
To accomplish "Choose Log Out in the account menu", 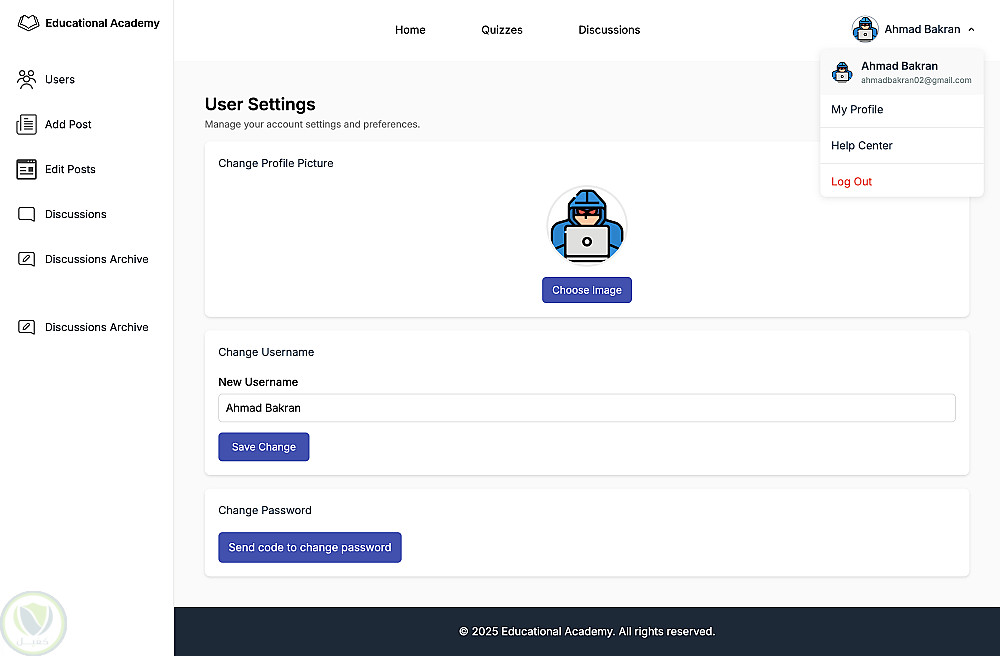I will 851,182.
